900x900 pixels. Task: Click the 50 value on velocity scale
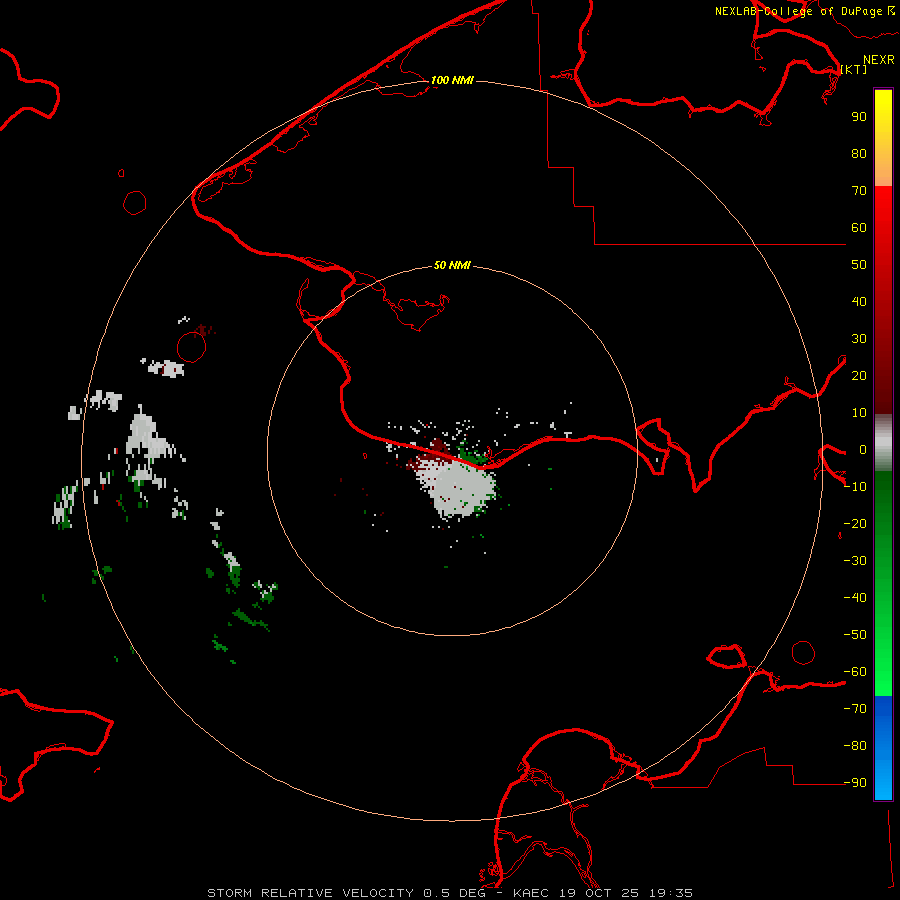[859, 265]
